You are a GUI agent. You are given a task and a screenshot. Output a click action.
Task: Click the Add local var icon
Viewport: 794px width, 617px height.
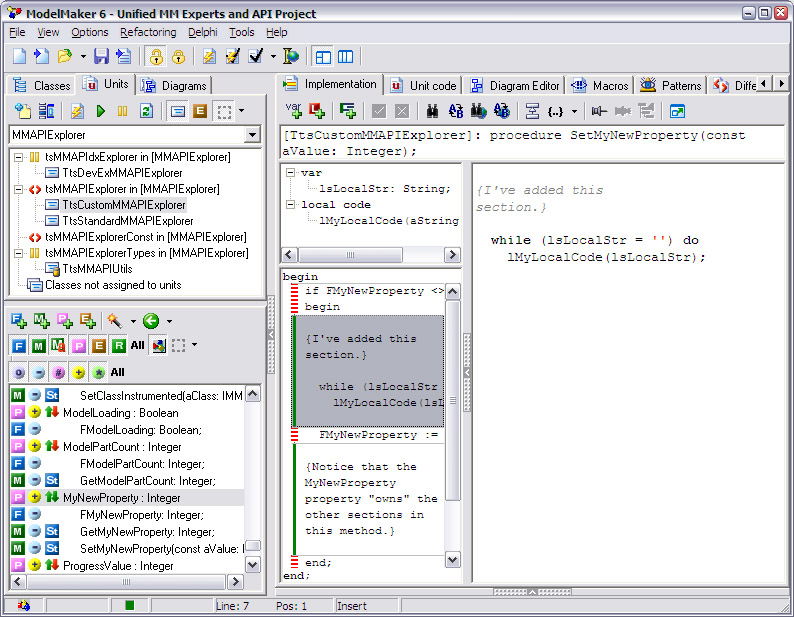click(x=294, y=110)
